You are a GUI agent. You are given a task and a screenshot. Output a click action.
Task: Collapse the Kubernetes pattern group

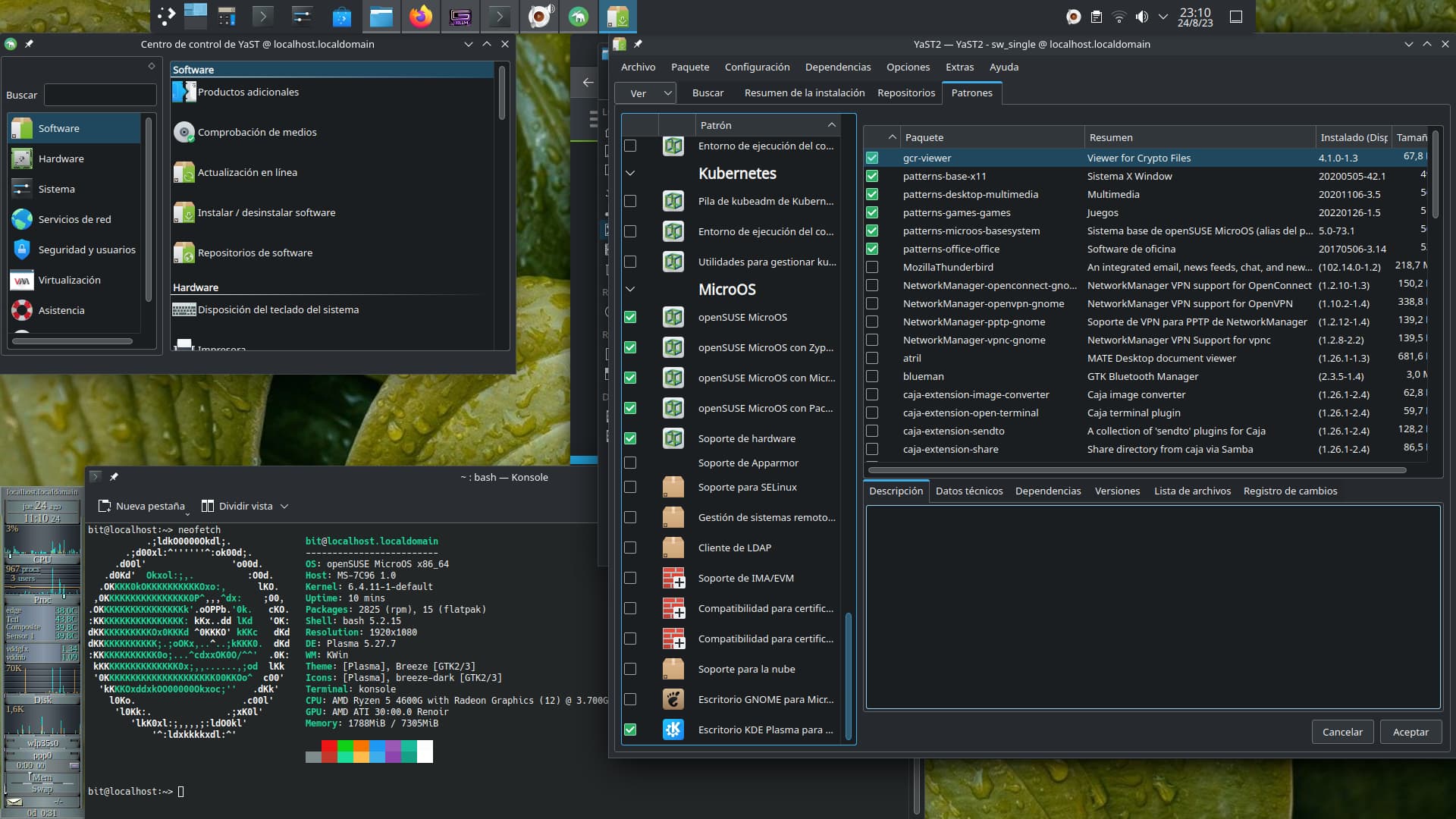coord(630,174)
